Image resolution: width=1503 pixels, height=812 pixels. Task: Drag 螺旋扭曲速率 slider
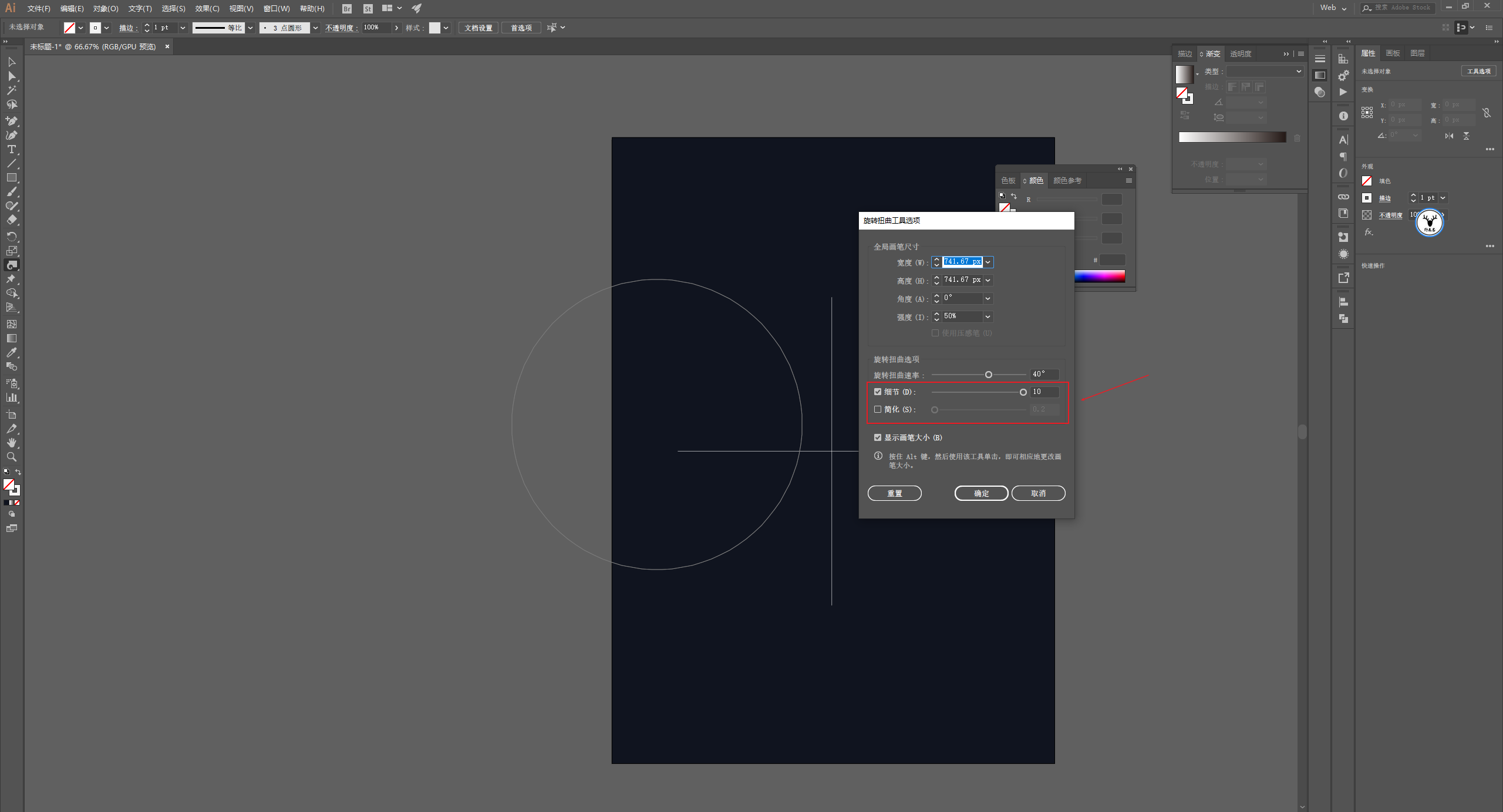(989, 374)
